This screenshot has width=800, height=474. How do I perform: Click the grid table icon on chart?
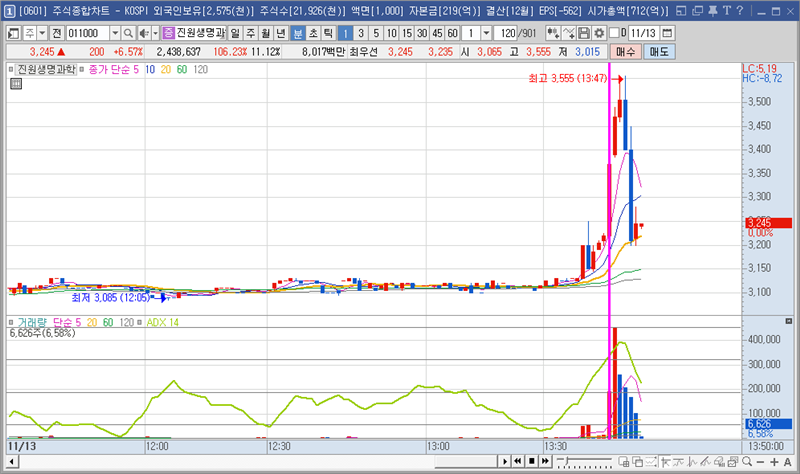16,84
